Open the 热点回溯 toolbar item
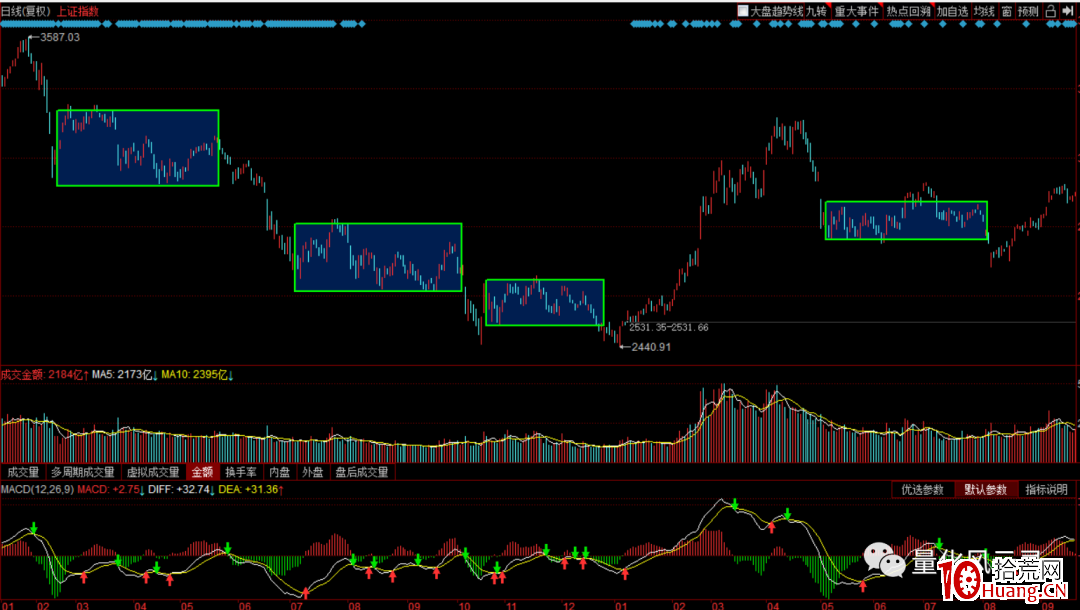This screenshot has height=610, width=1080. [x=908, y=11]
